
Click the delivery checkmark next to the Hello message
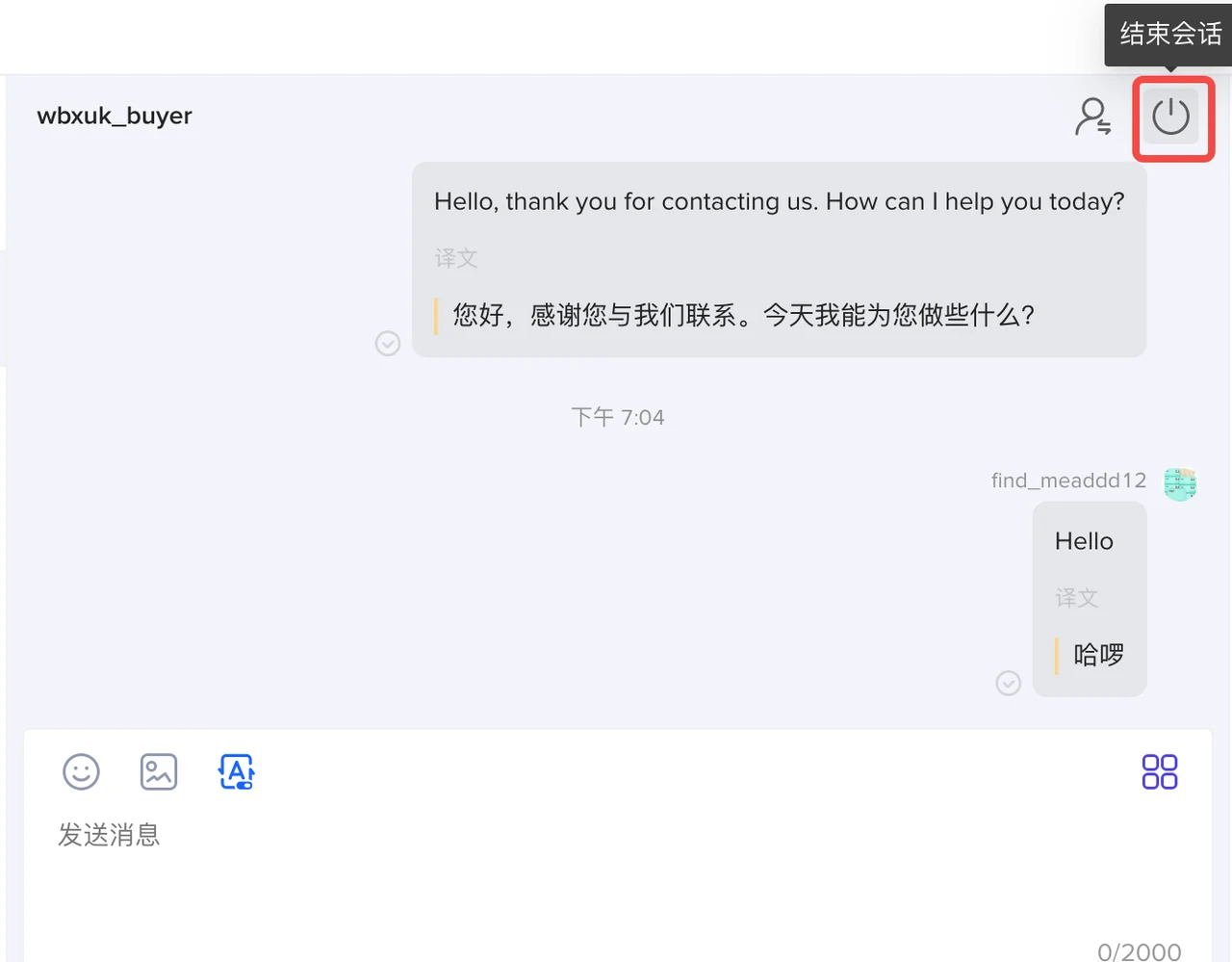point(1008,683)
